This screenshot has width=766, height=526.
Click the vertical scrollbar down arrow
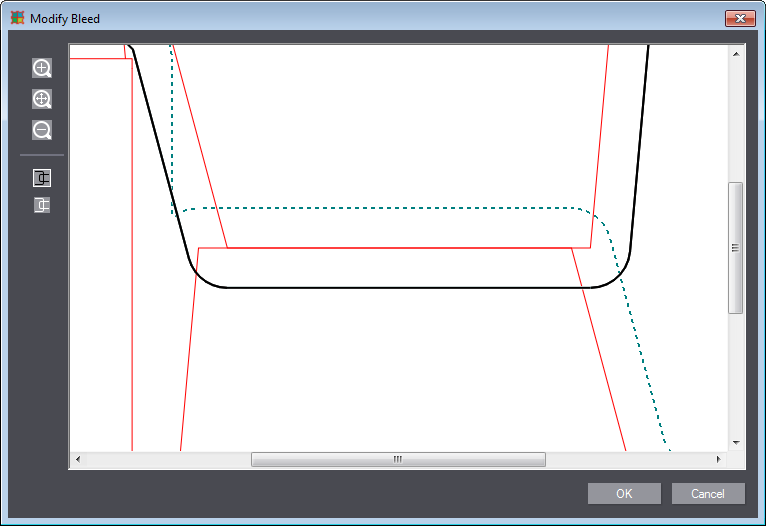[x=735, y=442]
